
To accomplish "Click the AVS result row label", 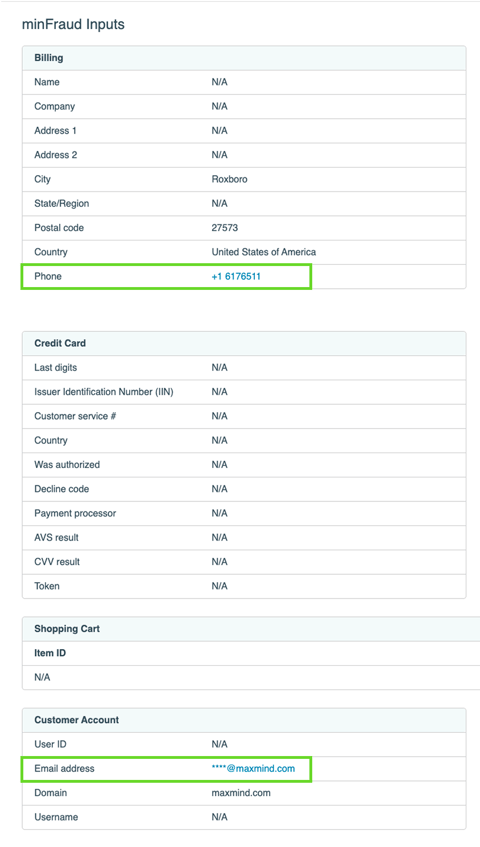I will (57, 537).
